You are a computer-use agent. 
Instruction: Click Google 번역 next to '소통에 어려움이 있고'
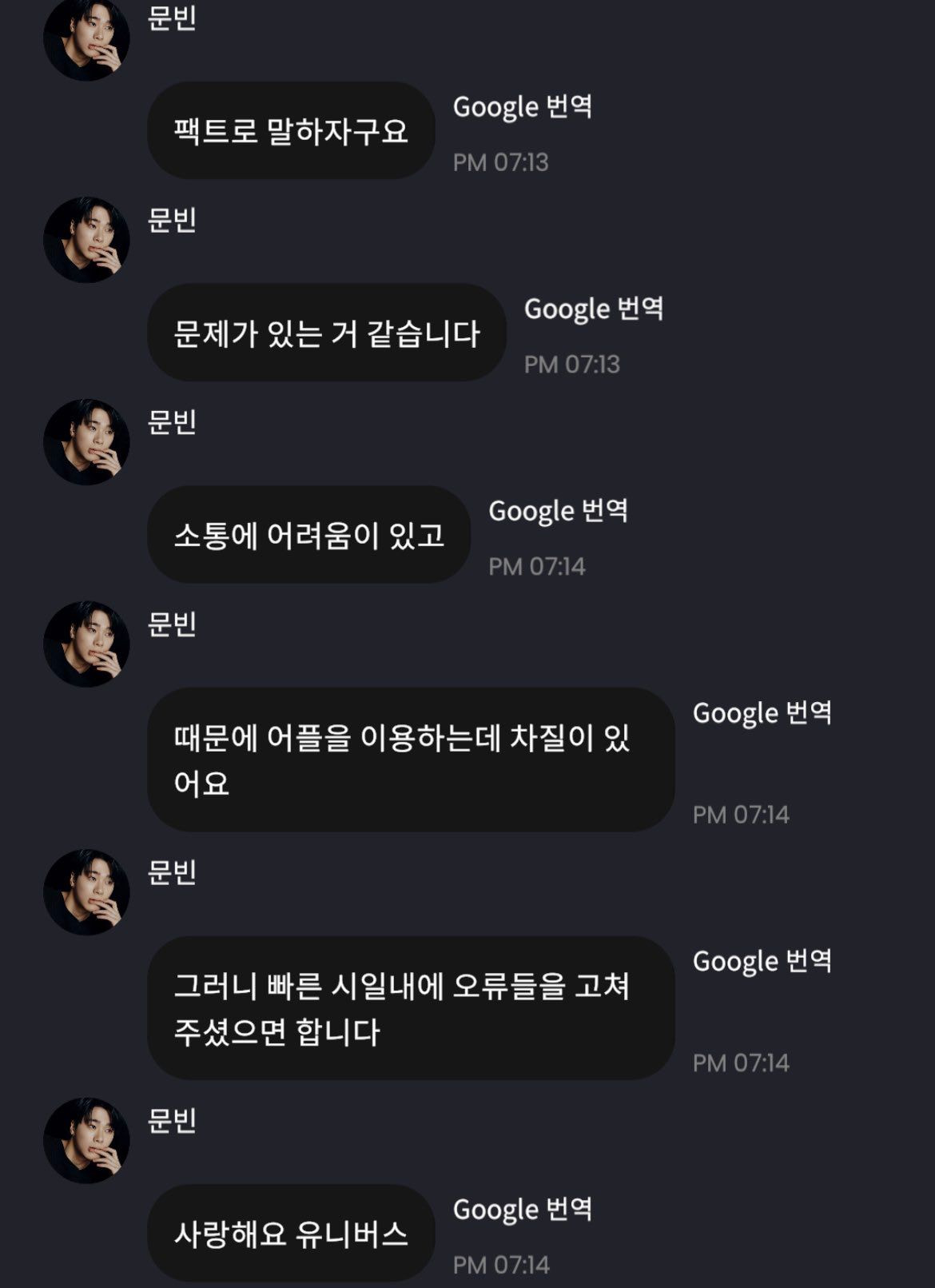(558, 512)
